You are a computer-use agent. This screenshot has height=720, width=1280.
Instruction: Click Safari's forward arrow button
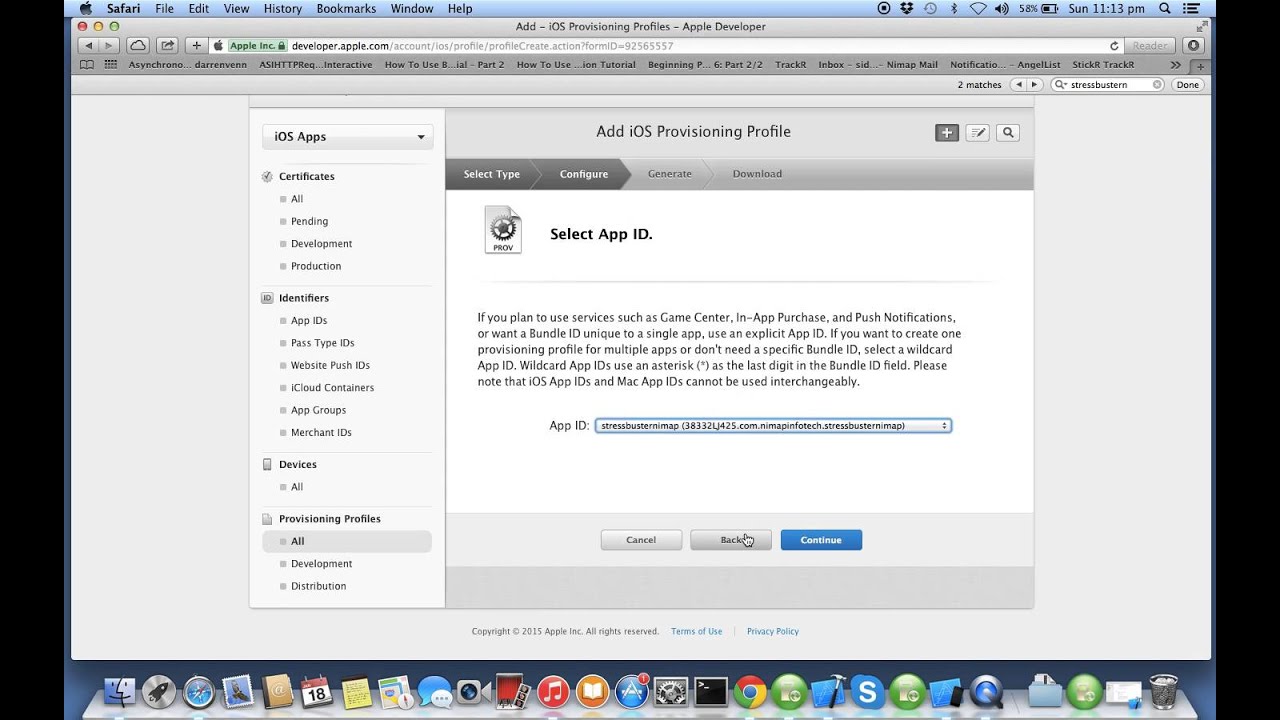pyautogui.click(x=110, y=46)
